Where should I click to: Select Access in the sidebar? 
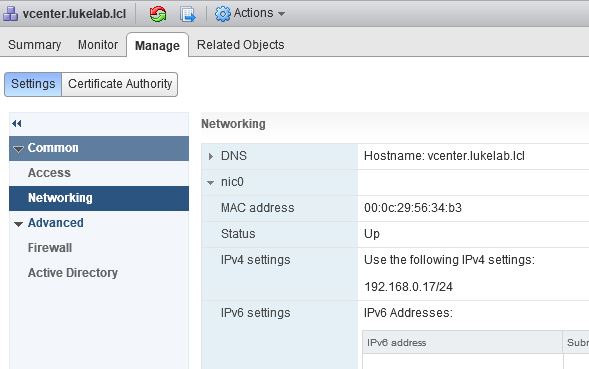tap(49, 173)
